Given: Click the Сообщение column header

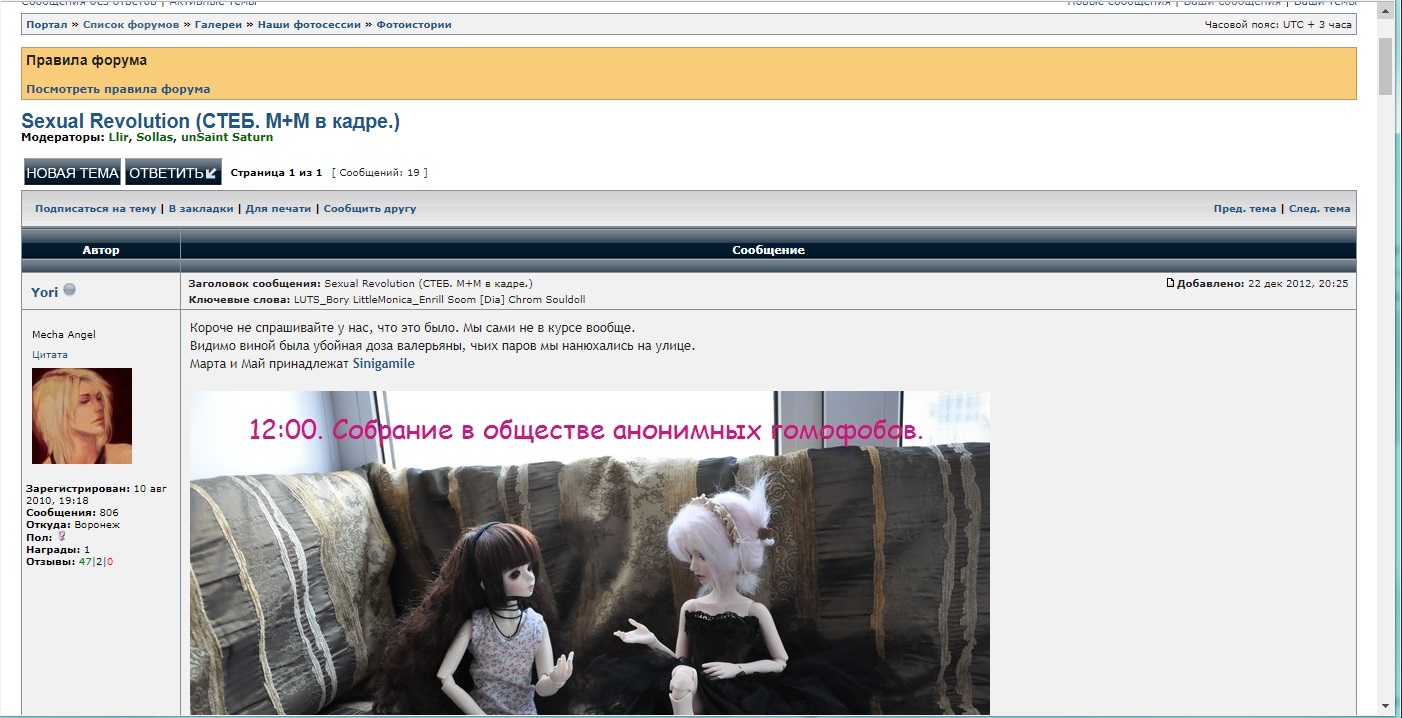Looking at the screenshot, I should pyautogui.click(x=768, y=250).
